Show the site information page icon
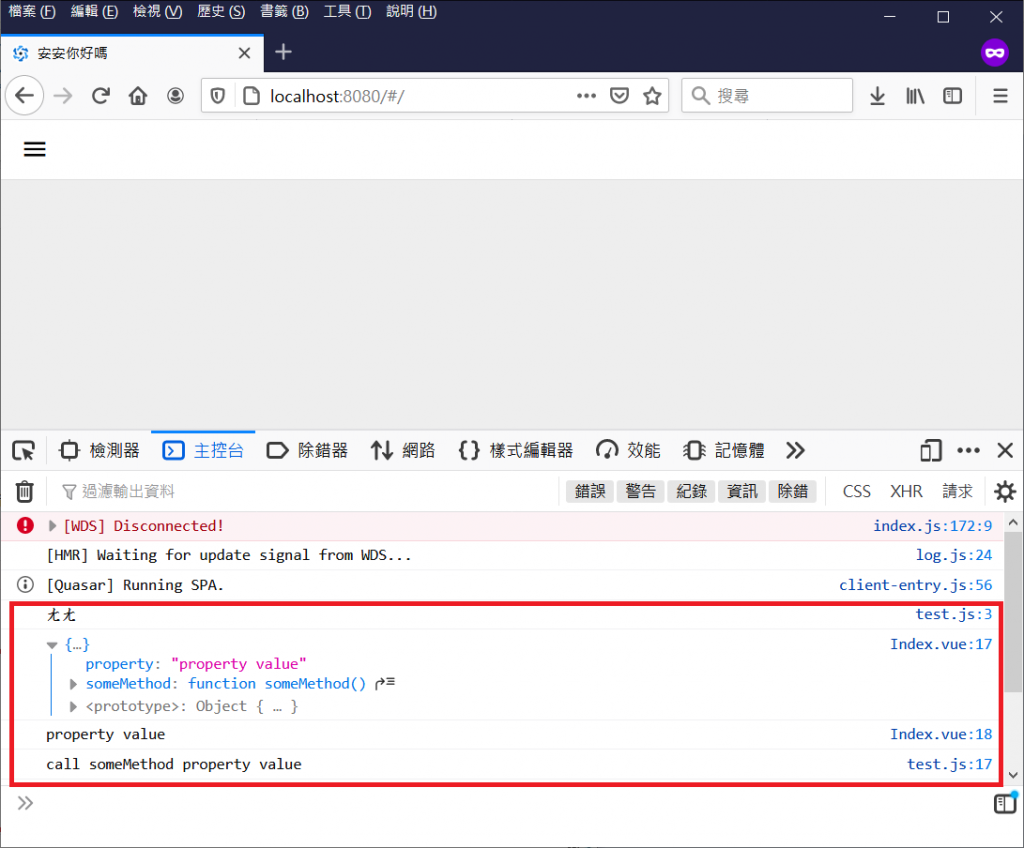The image size is (1024, 848). (x=251, y=97)
